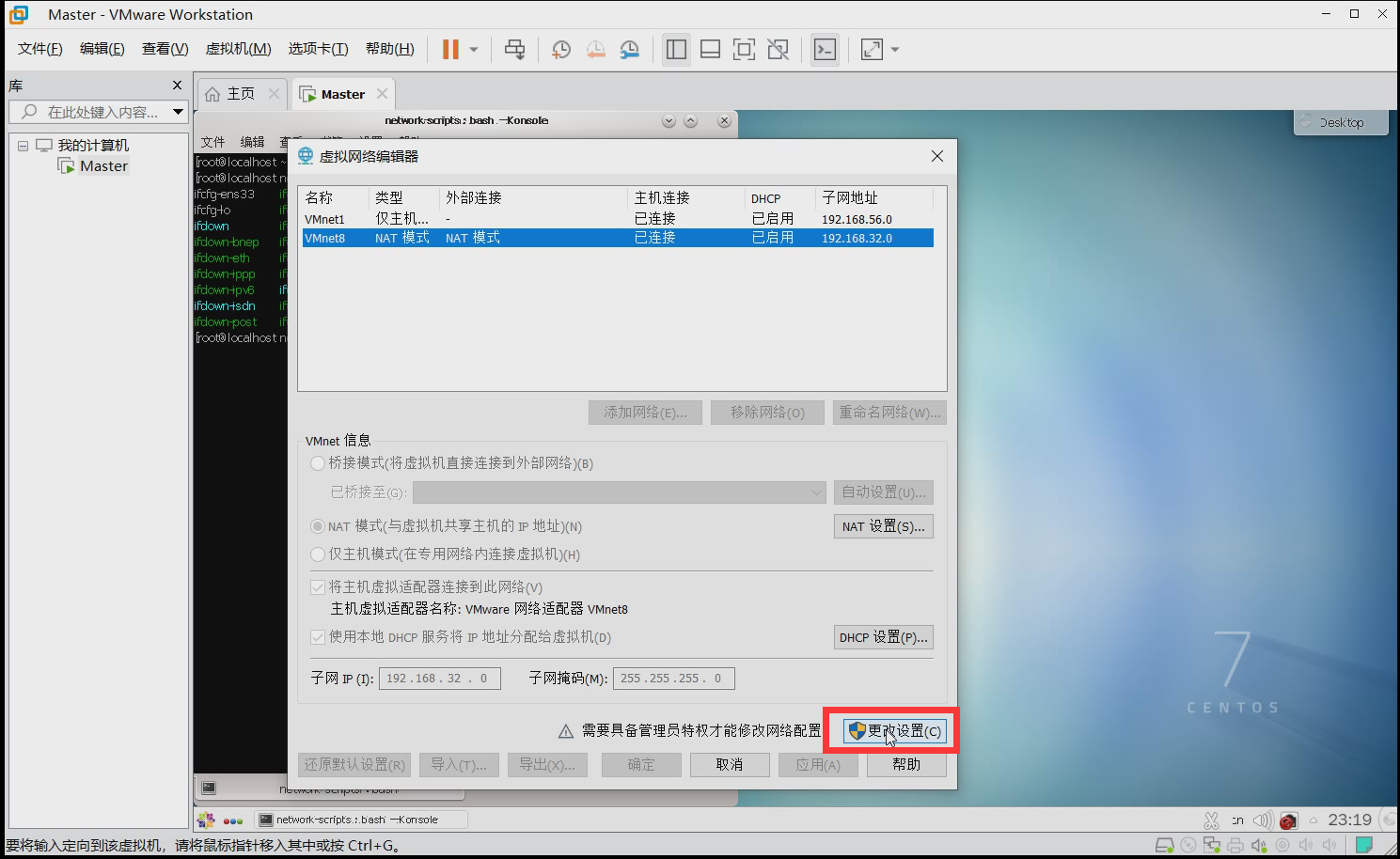1400x859 pixels.
Task: Click the 更改设置(C) shield button
Action: click(x=894, y=731)
